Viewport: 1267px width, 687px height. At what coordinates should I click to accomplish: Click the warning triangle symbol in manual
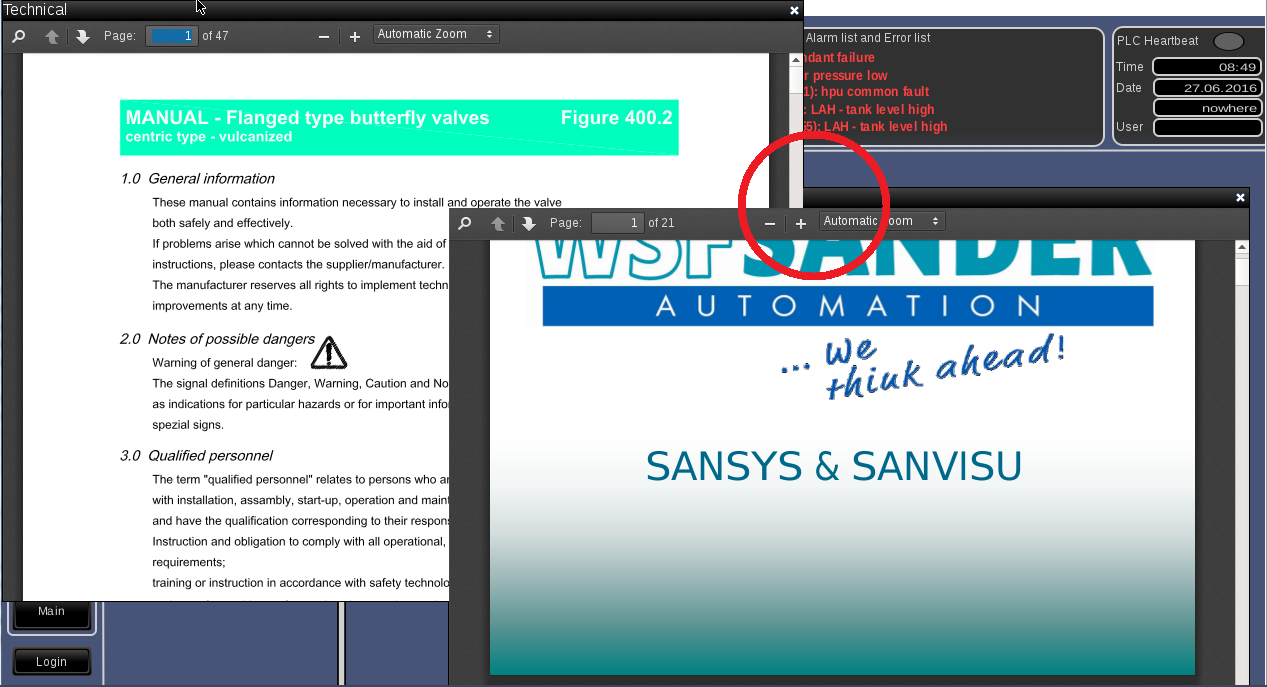pyautogui.click(x=329, y=352)
